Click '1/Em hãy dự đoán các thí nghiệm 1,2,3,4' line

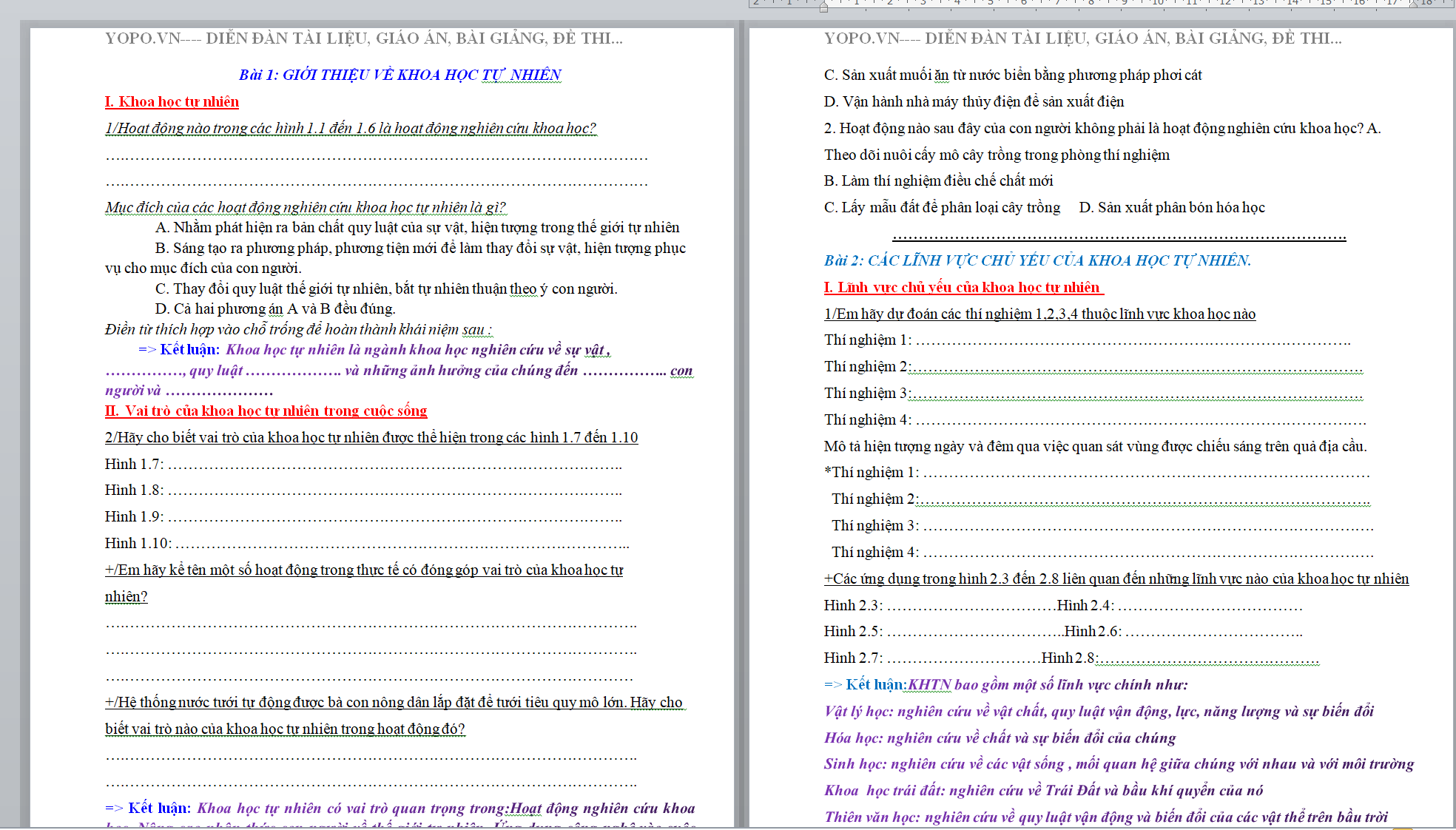1039,314
